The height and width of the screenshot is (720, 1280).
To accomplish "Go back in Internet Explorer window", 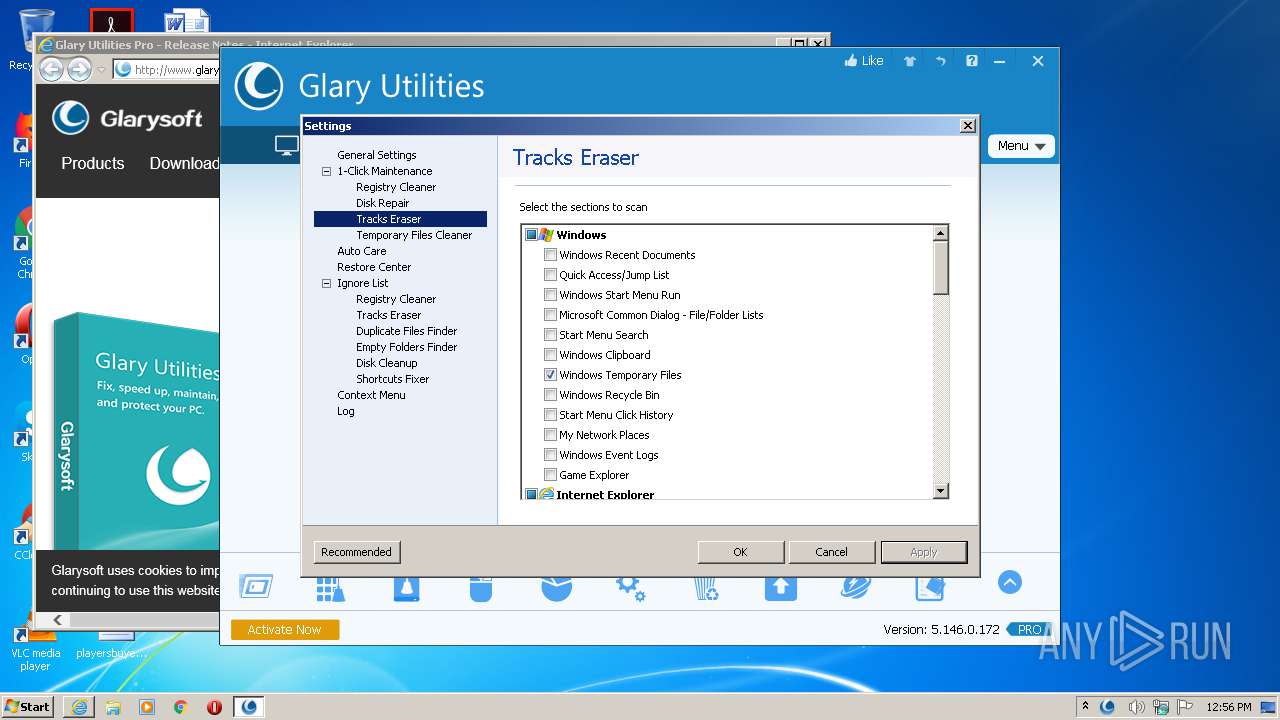I will coord(51,69).
